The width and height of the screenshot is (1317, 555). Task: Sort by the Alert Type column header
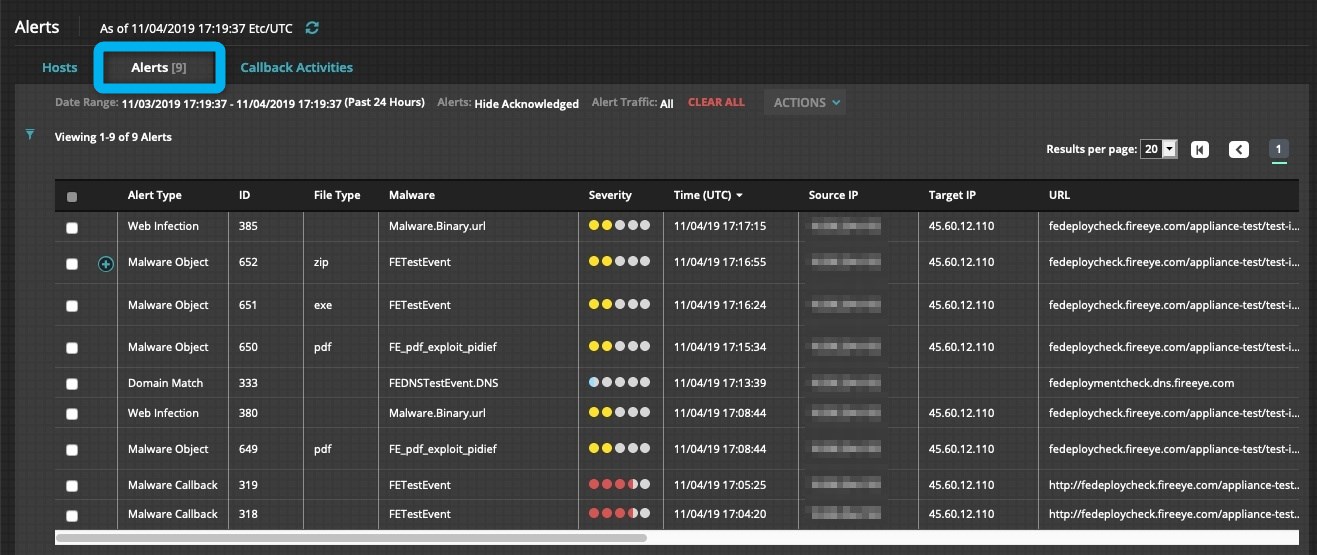tap(155, 195)
